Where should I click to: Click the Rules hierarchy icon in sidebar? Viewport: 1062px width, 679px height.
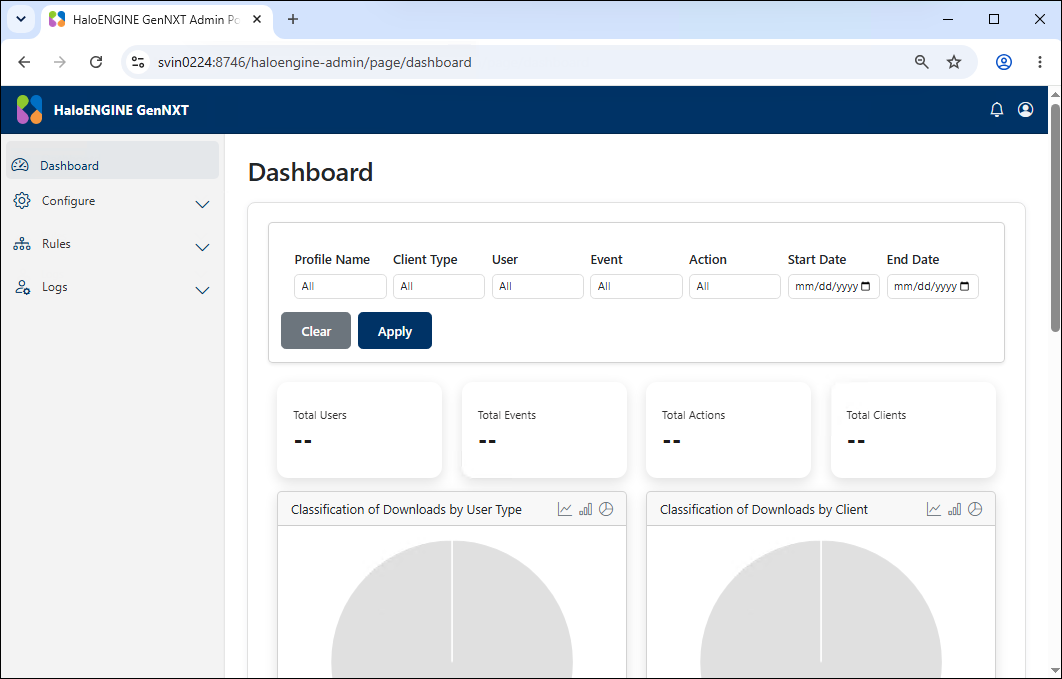(22, 244)
